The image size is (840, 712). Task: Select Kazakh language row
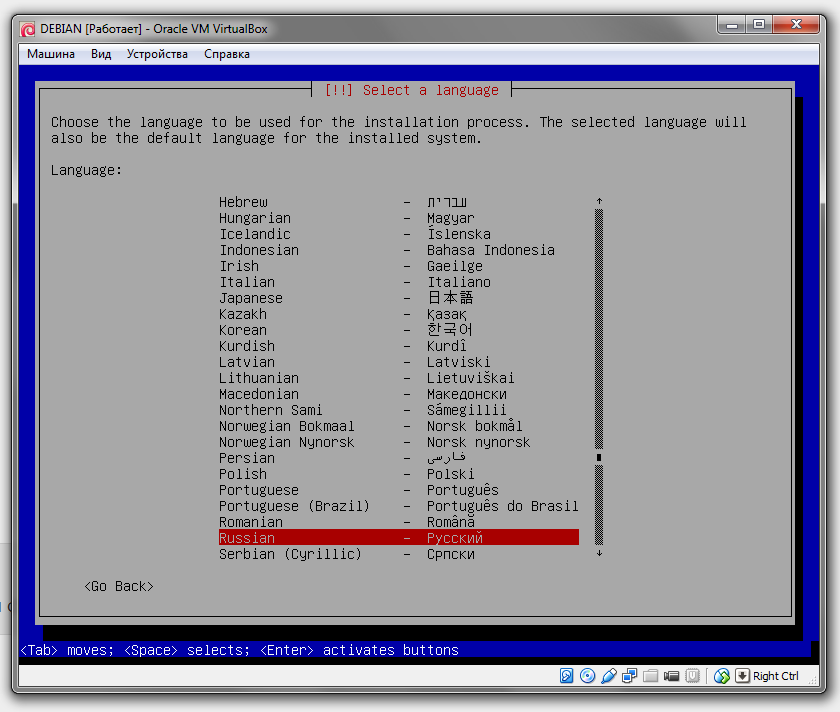[399, 314]
